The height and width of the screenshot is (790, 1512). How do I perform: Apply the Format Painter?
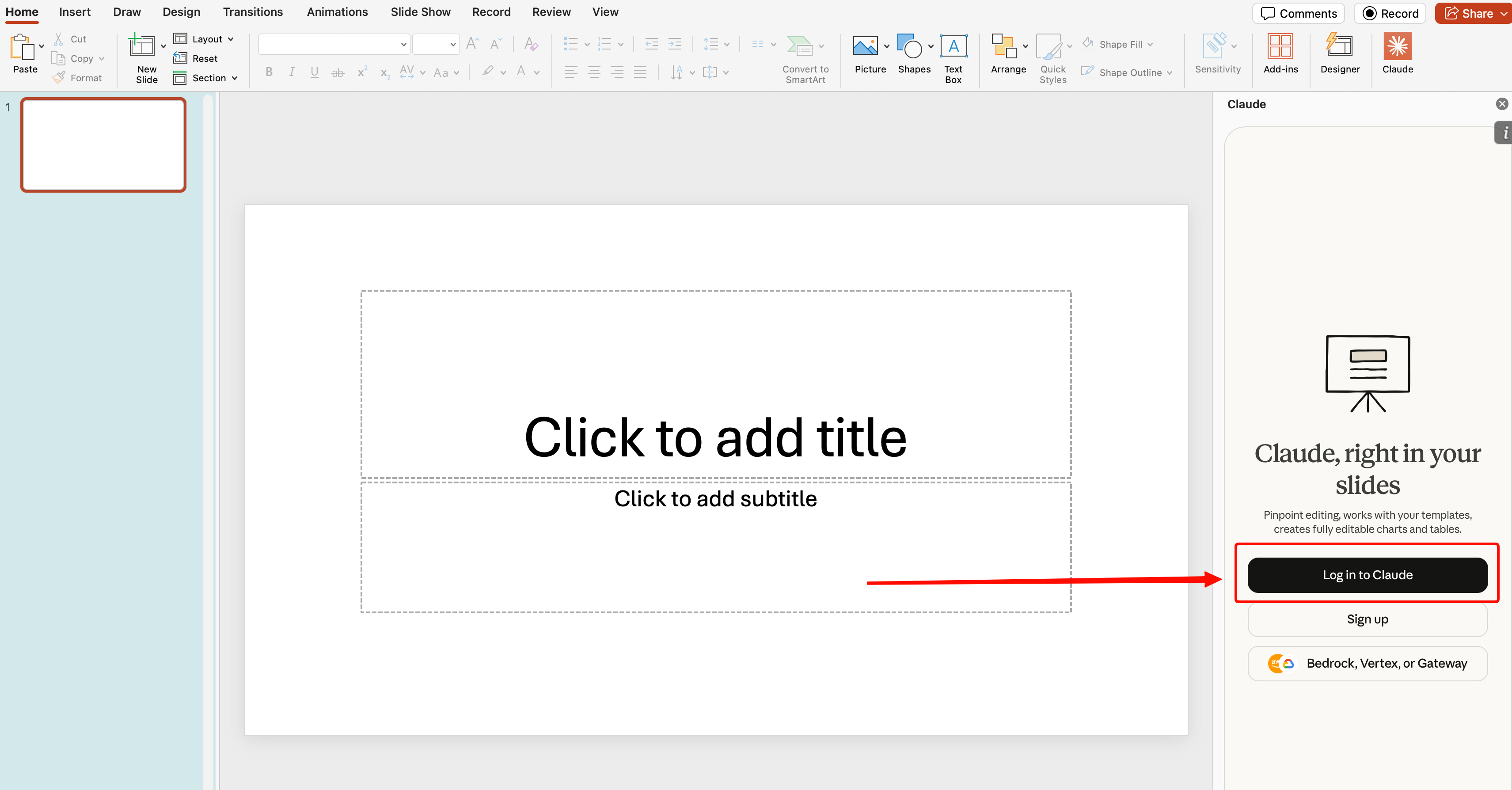click(77, 77)
